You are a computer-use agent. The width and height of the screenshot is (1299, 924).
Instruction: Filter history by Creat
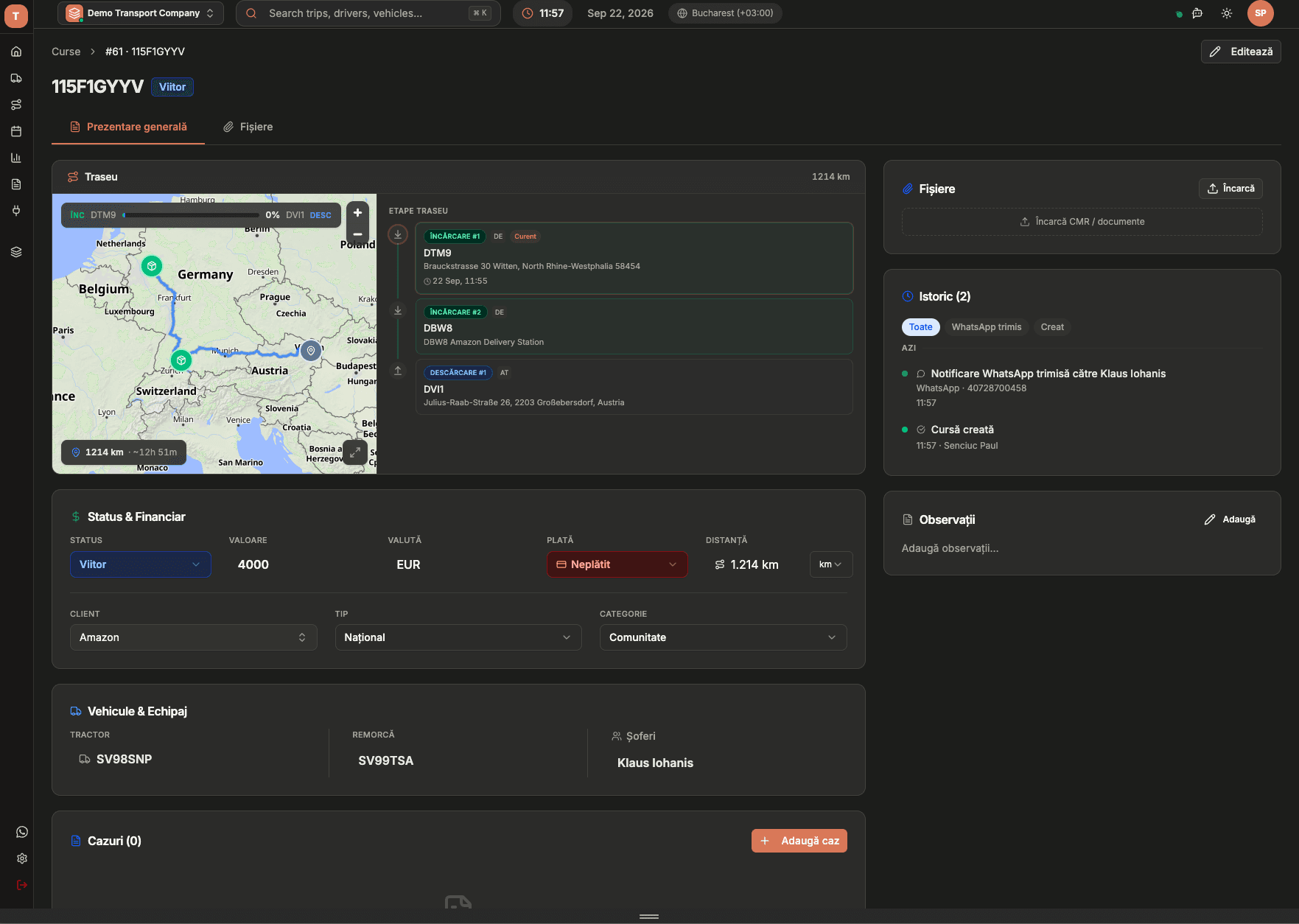click(1052, 327)
